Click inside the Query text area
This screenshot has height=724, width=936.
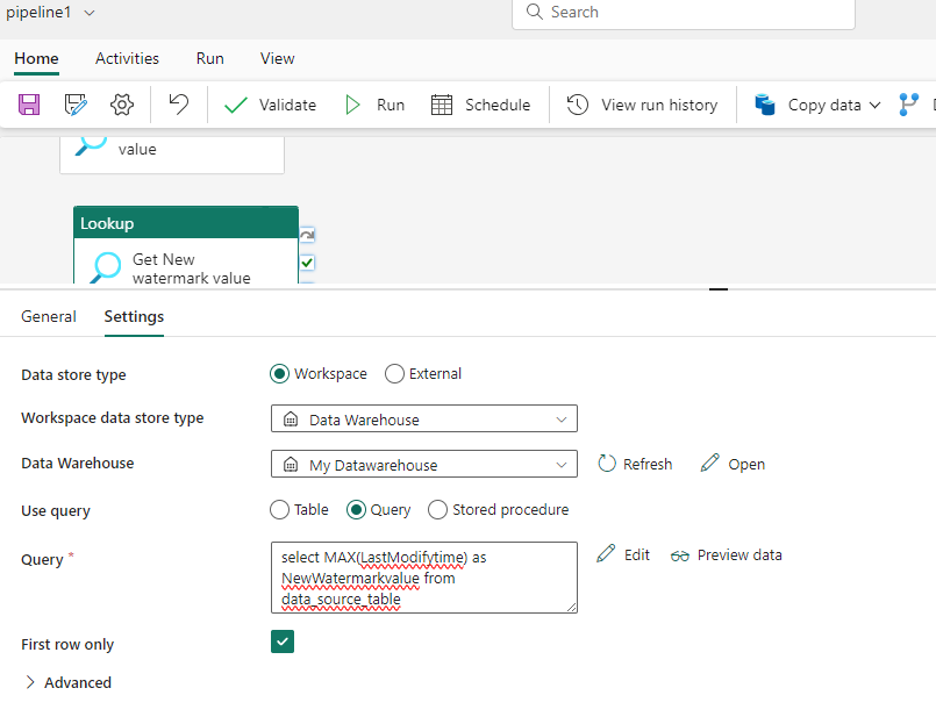pos(424,577)
